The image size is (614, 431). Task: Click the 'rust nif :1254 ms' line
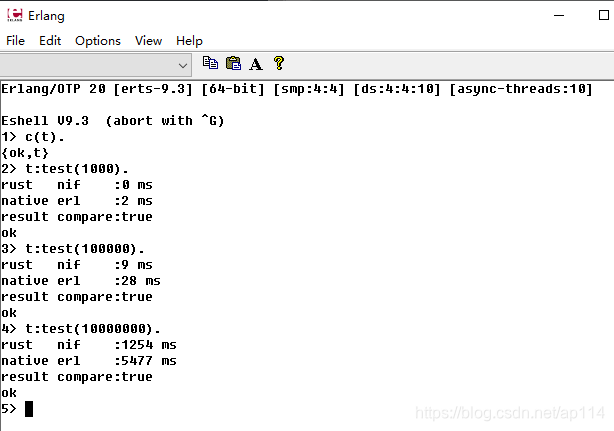(89, 345)
